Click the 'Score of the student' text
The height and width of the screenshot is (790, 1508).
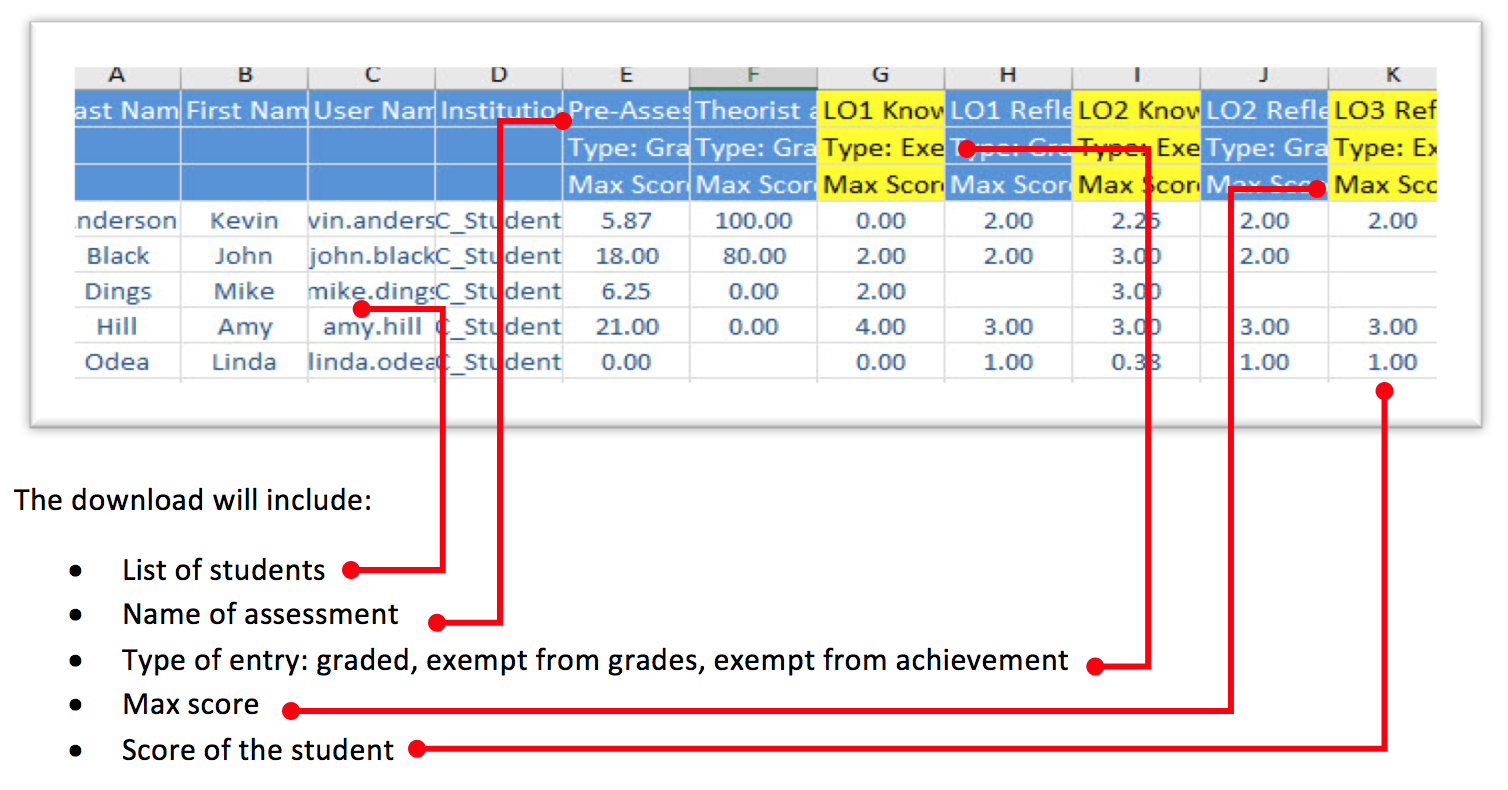click(x=258, y=750)
